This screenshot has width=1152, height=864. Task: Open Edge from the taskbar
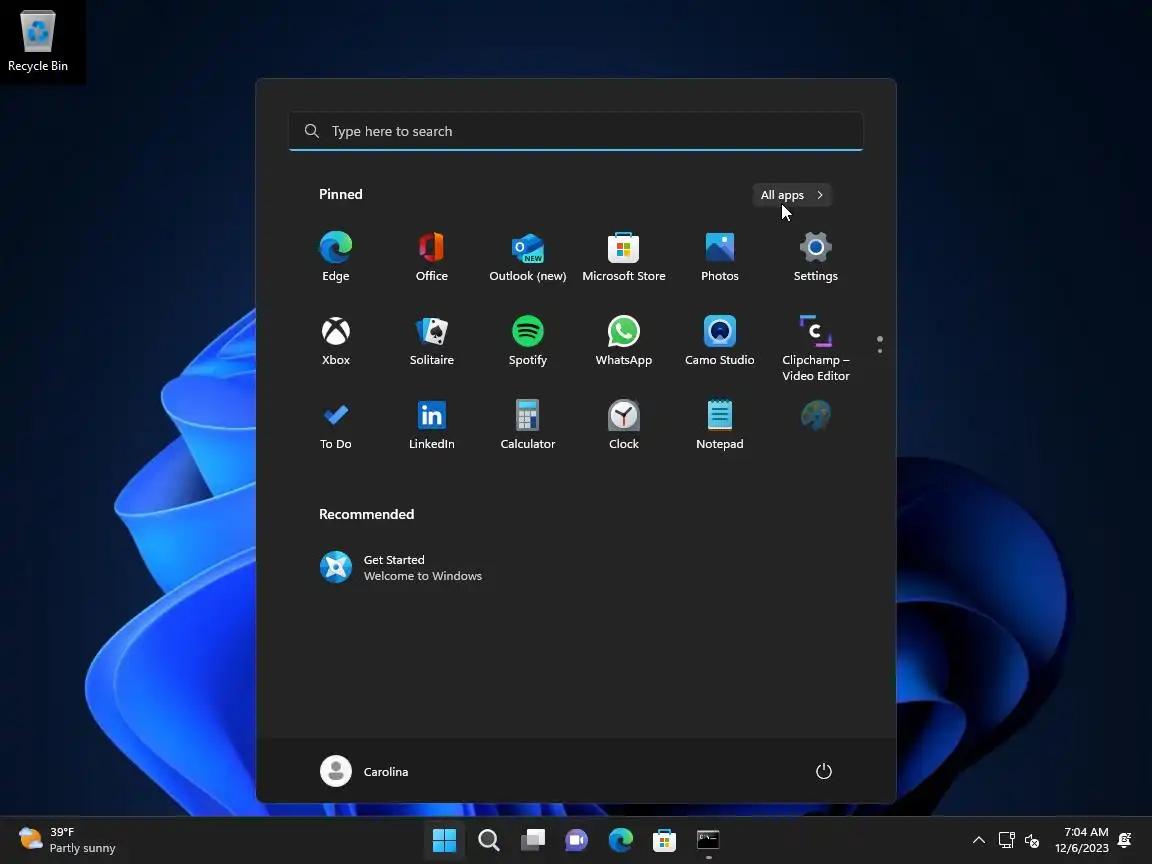[x=621, y=840]
